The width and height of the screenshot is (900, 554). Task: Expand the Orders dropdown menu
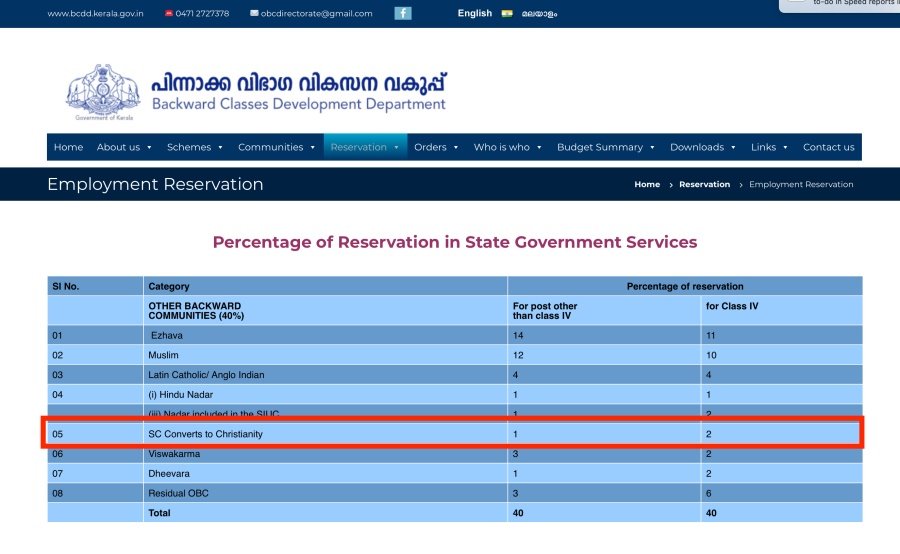tap(436, 147)
